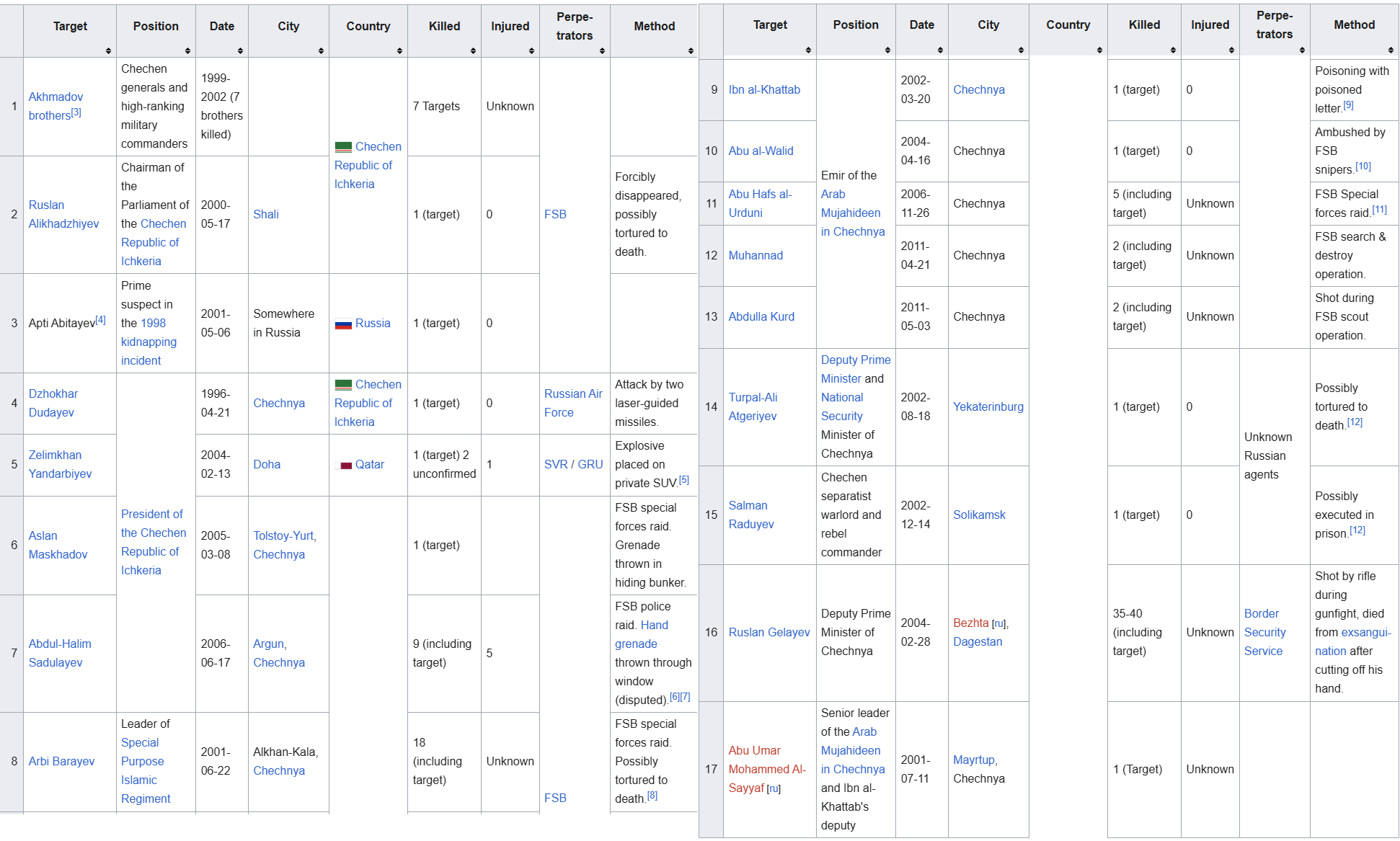Screen dimensions: 1400x841
Task: Follow the Yekaterinburg city link
Action: click(988, 406)
